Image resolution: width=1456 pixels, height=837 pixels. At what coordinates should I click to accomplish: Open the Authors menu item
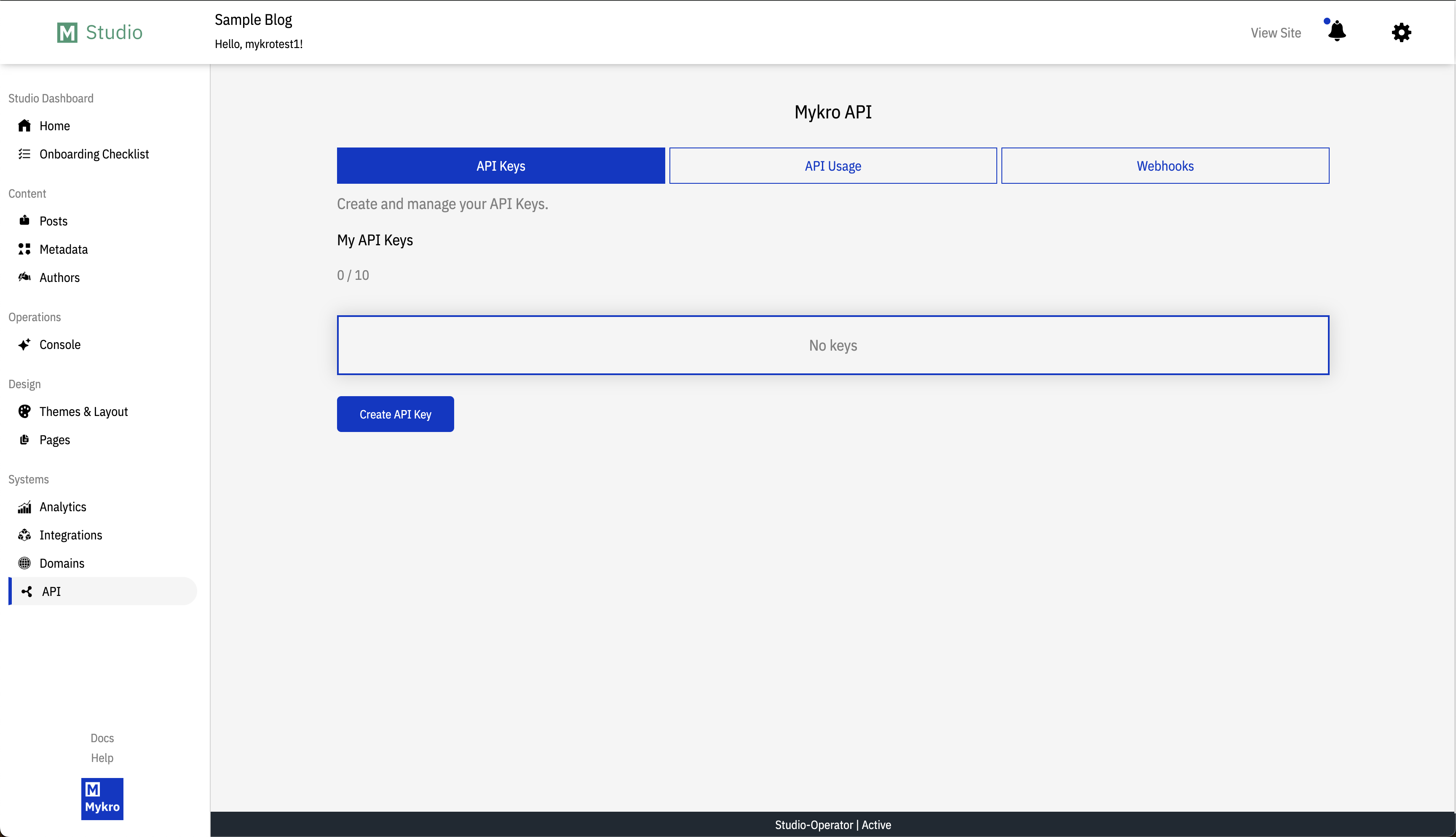(59, 278)
